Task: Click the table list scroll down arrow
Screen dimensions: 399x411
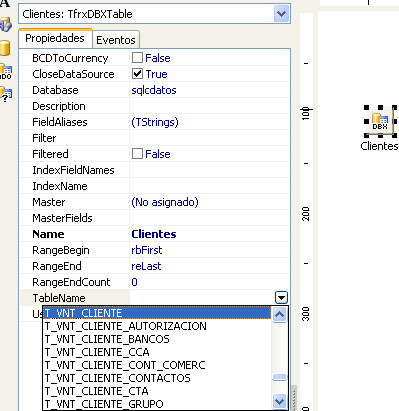Action: point(279,401)
